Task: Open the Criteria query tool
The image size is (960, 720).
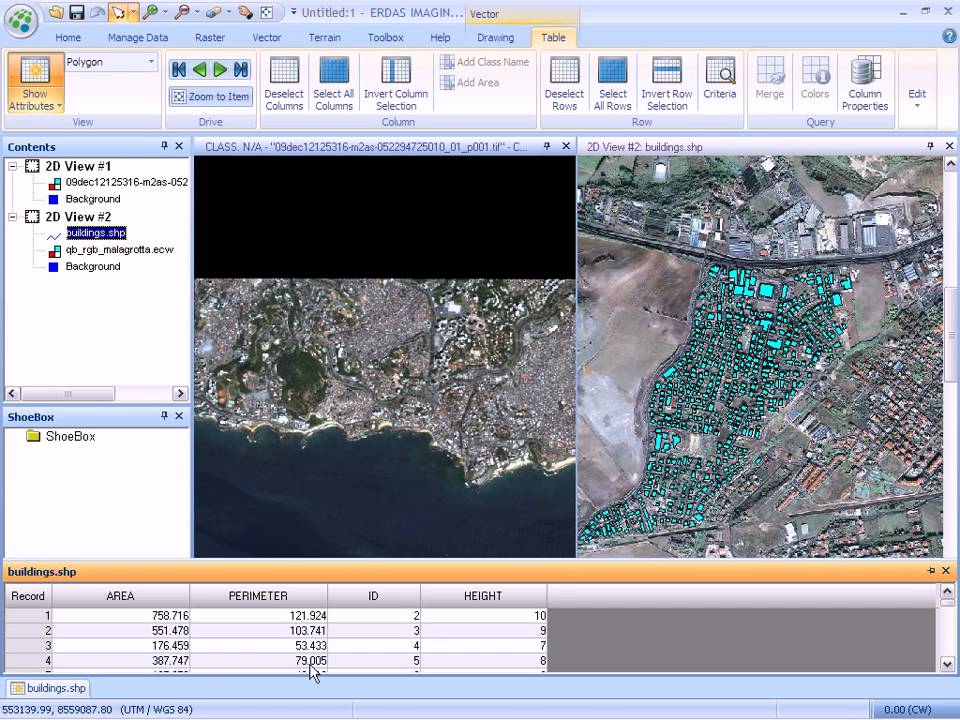Action: tap(720, 78)
